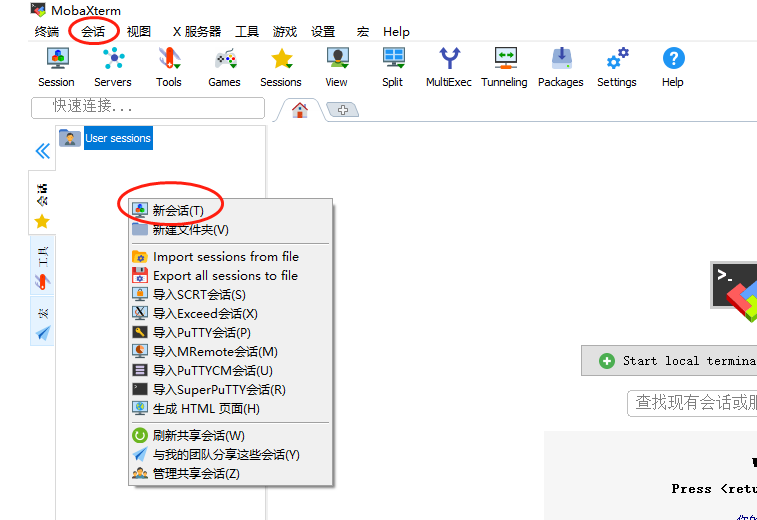Open the X 服务器 menu
The image size is (757, 520).
tap(197, 32)
